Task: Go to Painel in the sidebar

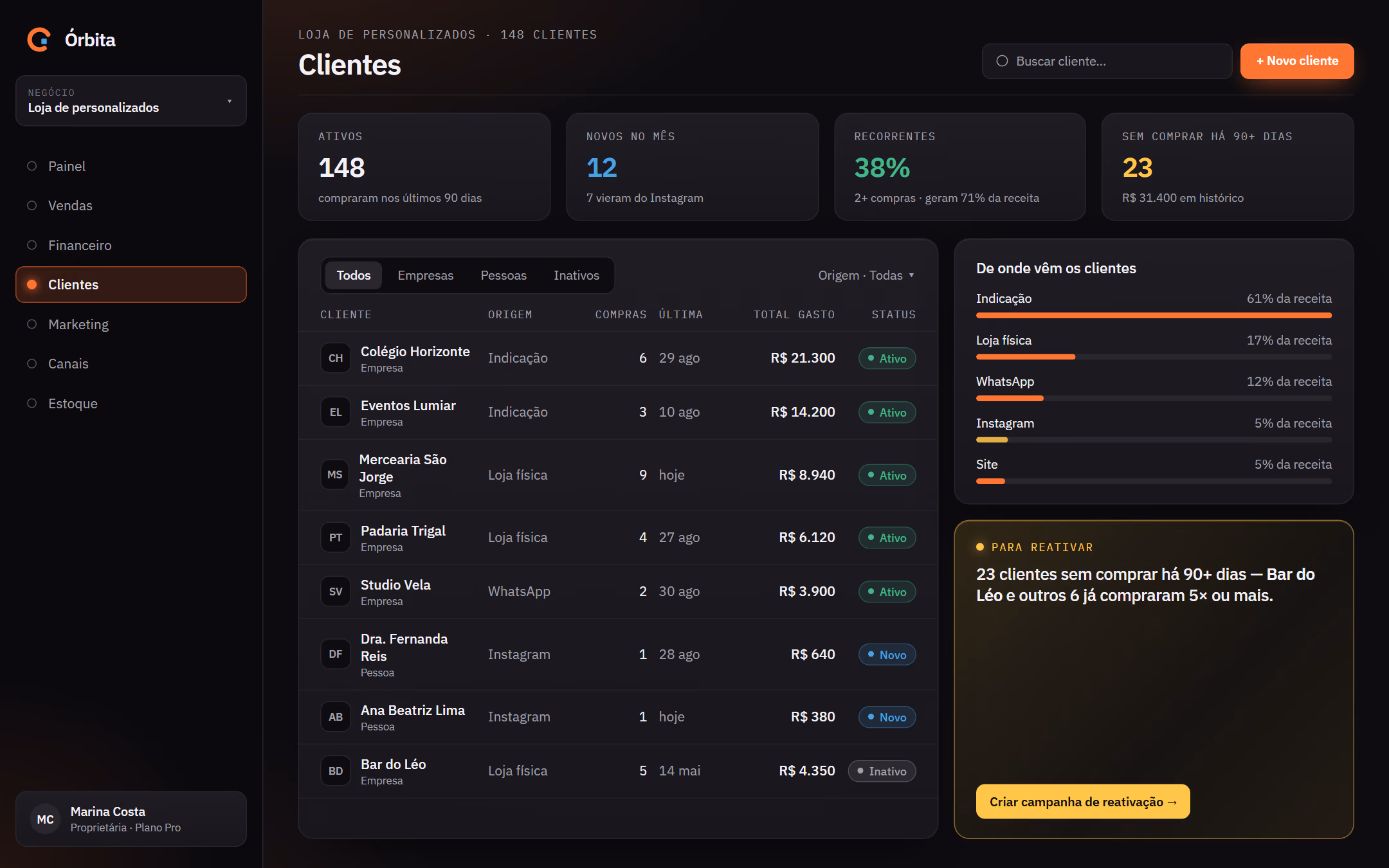Action: [x=131, y=166]
